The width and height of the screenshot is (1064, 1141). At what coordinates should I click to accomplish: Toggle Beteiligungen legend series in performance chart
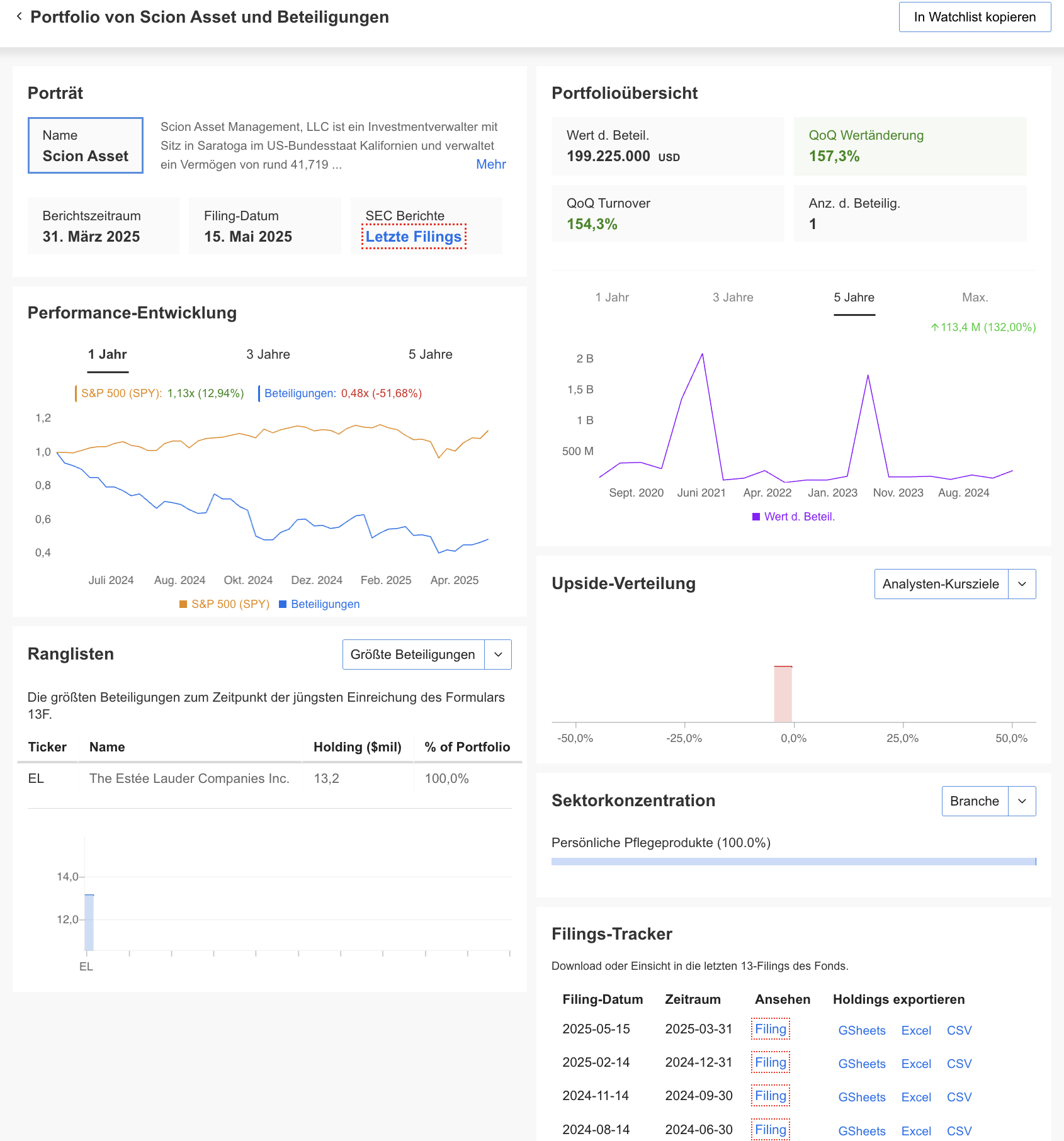click(x=319, y=604)
